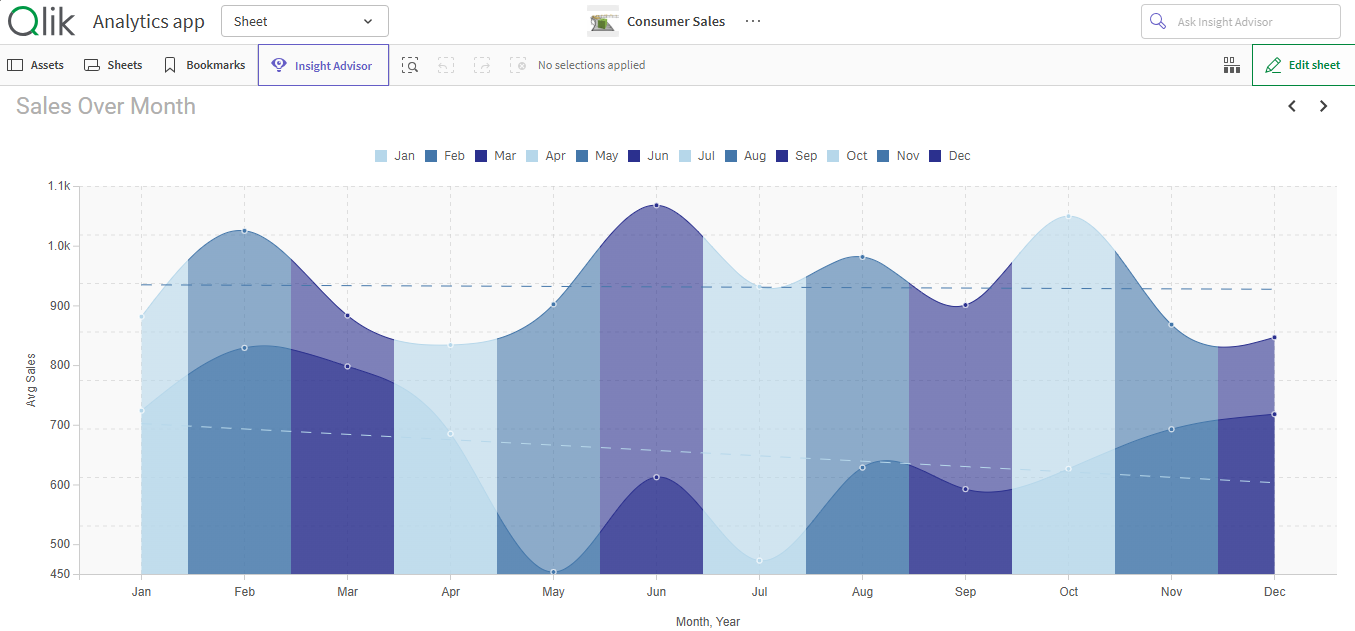Viewport: 1355px width, 631px height.
Task: Click the clear all selections icon
Action: click(518, 65)
